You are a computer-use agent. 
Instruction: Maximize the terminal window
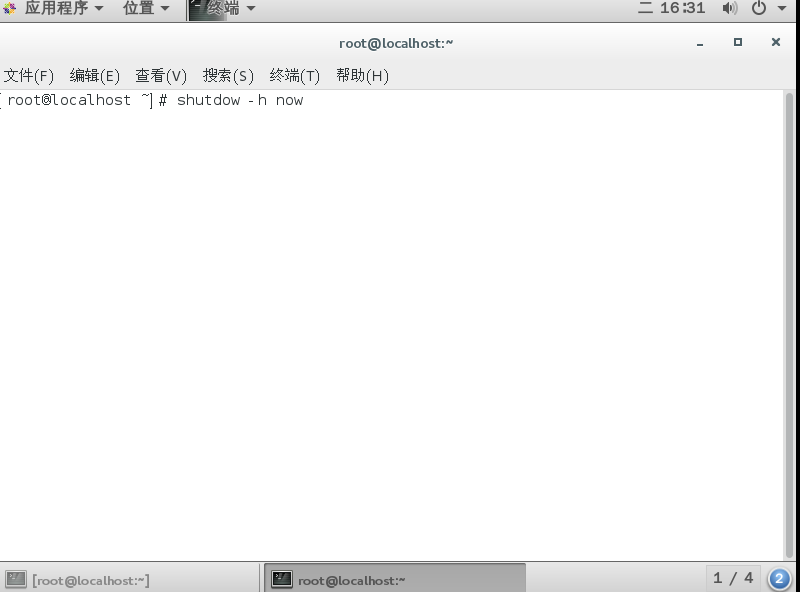click(738, 42)
